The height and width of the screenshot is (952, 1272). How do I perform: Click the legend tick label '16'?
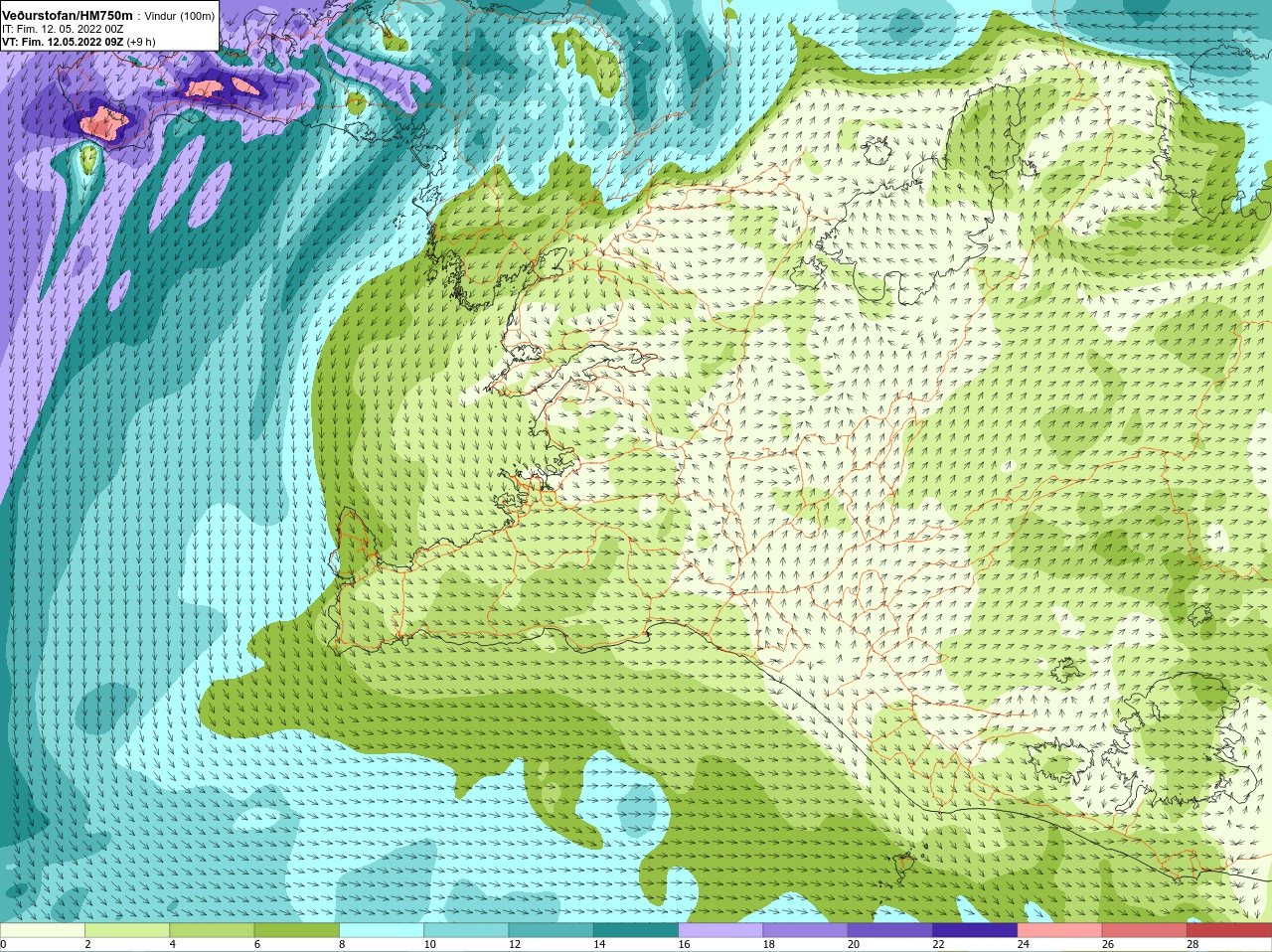(685, 944)
